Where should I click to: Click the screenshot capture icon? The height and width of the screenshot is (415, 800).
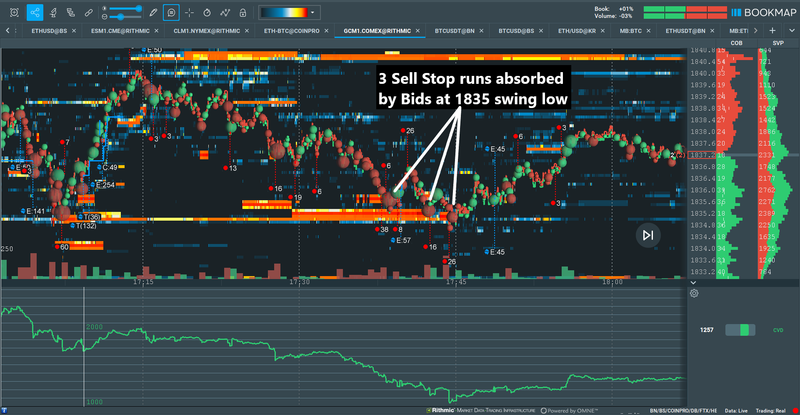click(14, 12)
